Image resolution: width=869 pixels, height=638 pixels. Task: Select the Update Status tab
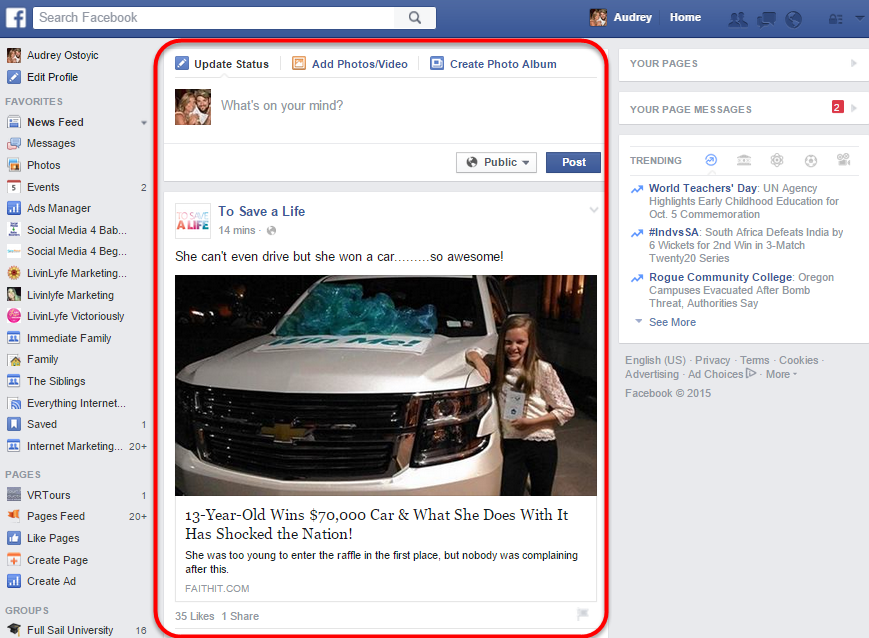click(222, 64)
